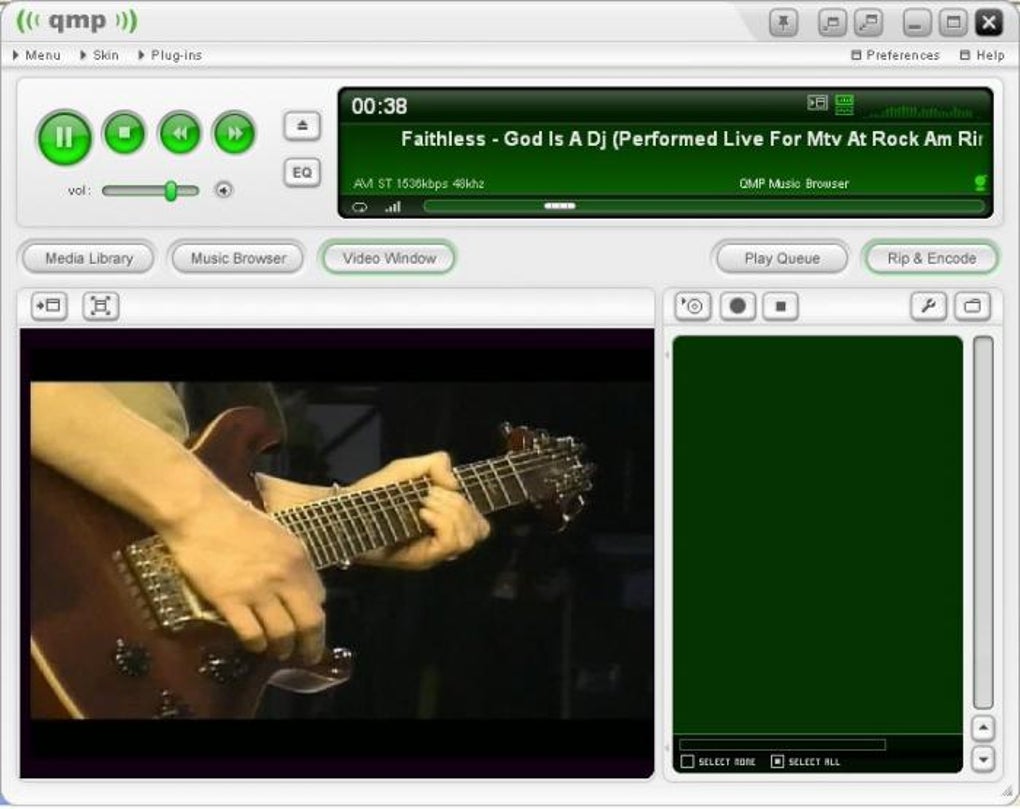The height and width of the screenshot is (809, 1020).
Task: Skip to the previous track
Action: pyautogui.click(x=180, y=133)
